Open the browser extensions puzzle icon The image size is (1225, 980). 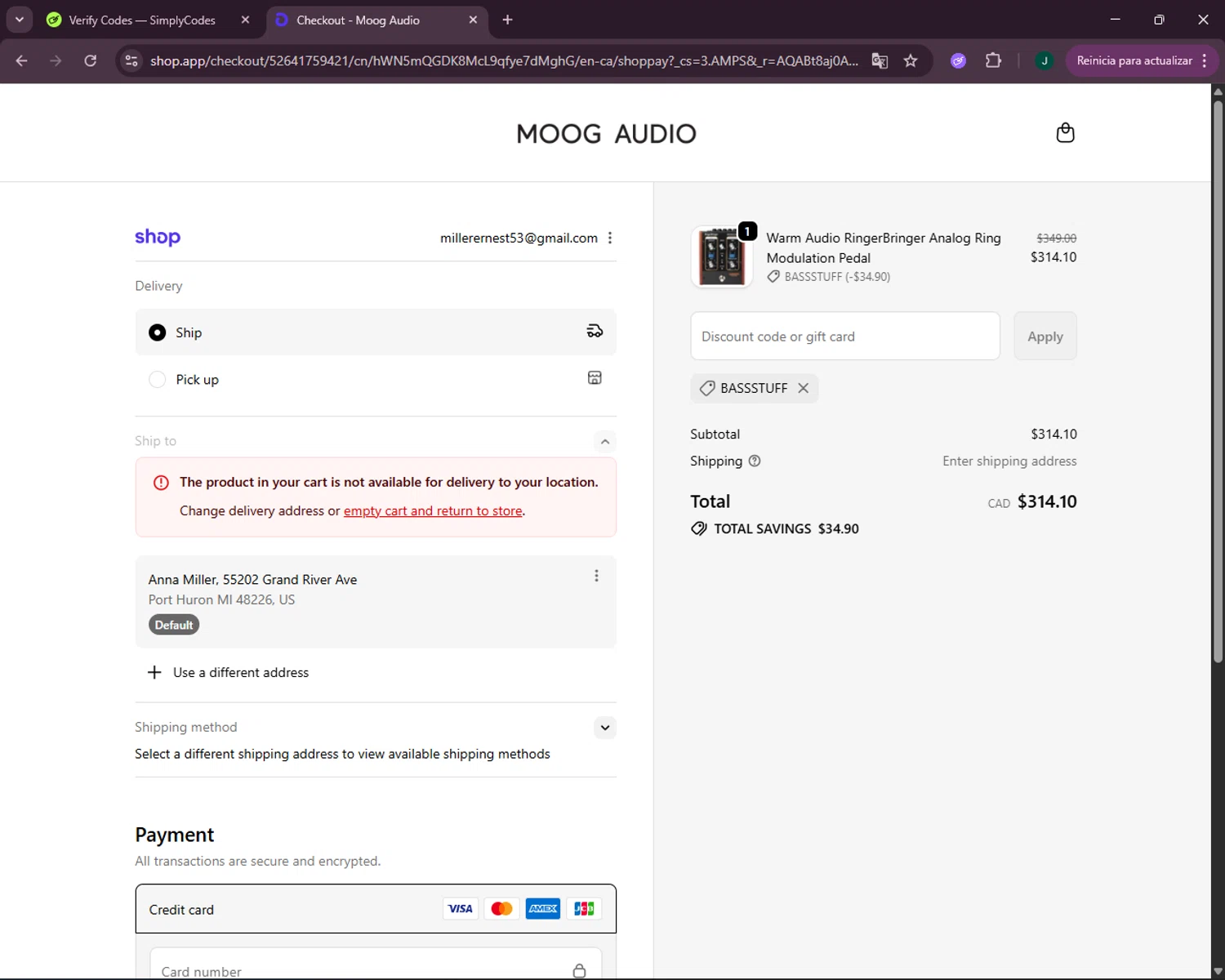click(x=993, y=60)
